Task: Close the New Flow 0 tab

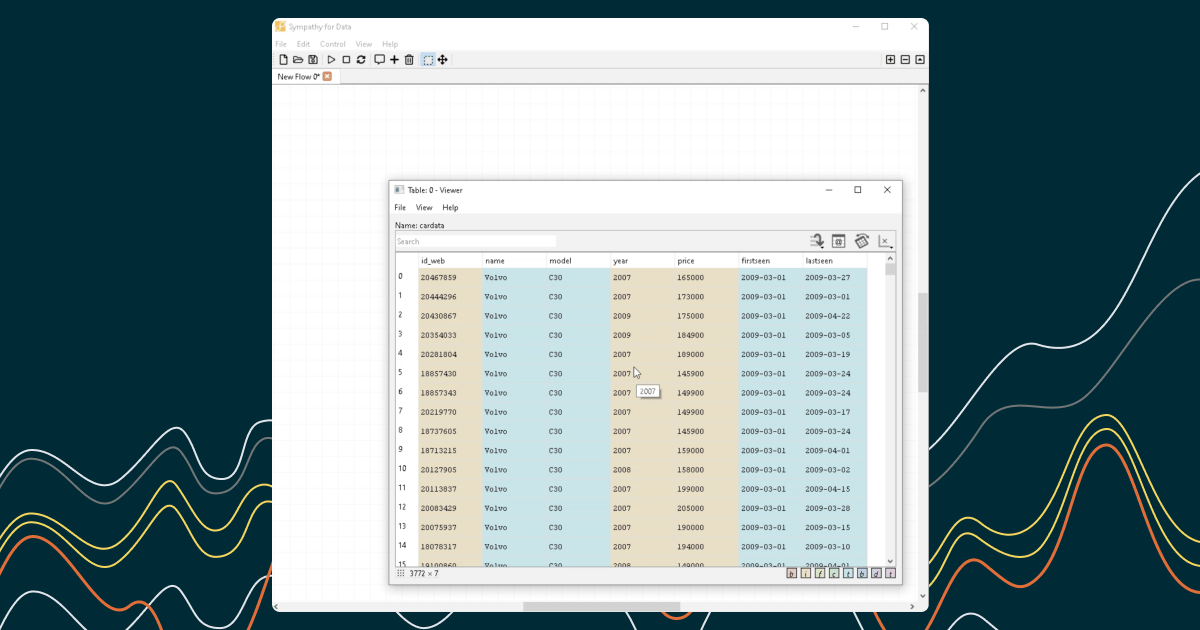Action: point(327,77)
